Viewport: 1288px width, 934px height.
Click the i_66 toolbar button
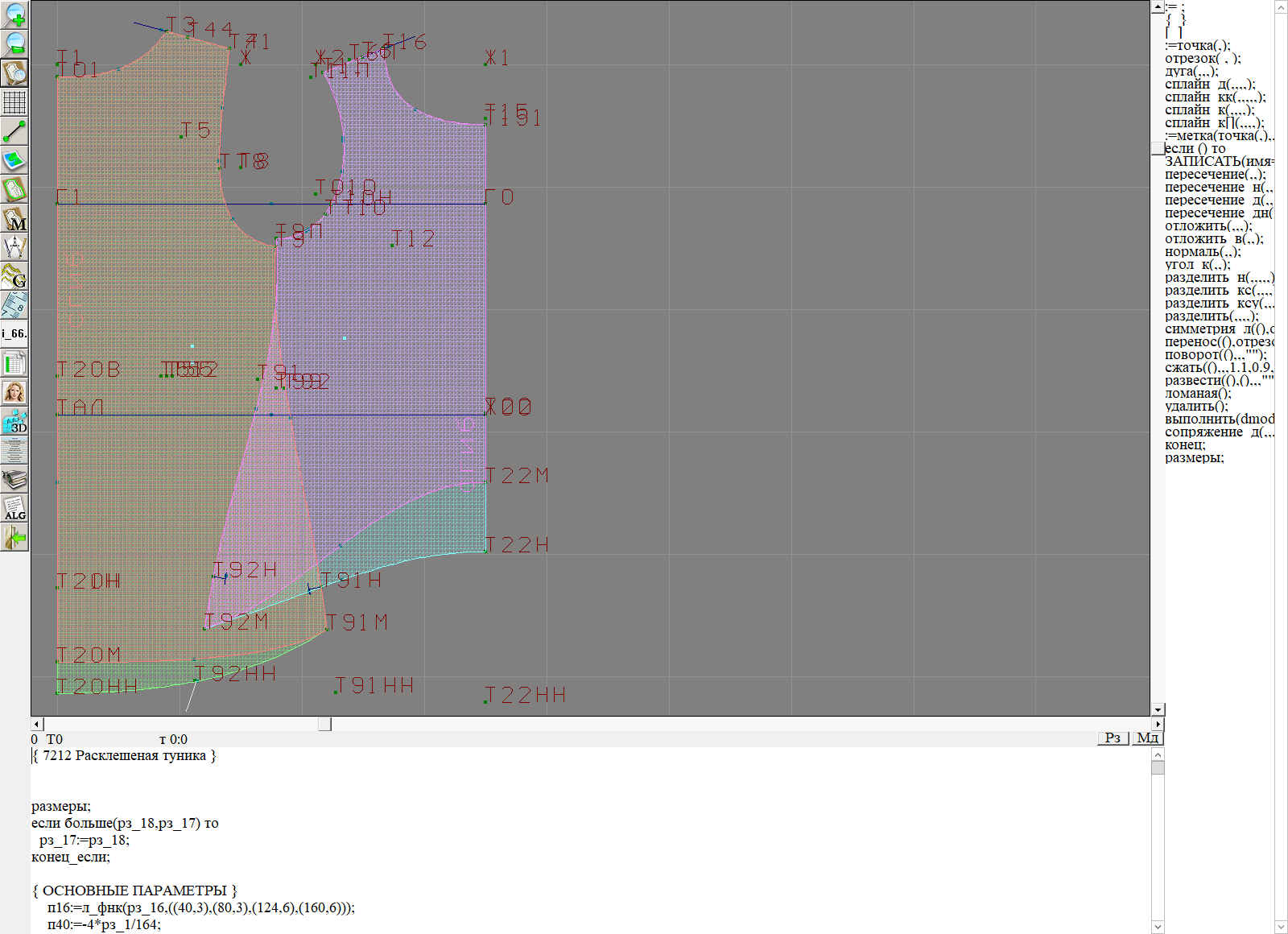(14, 333)
